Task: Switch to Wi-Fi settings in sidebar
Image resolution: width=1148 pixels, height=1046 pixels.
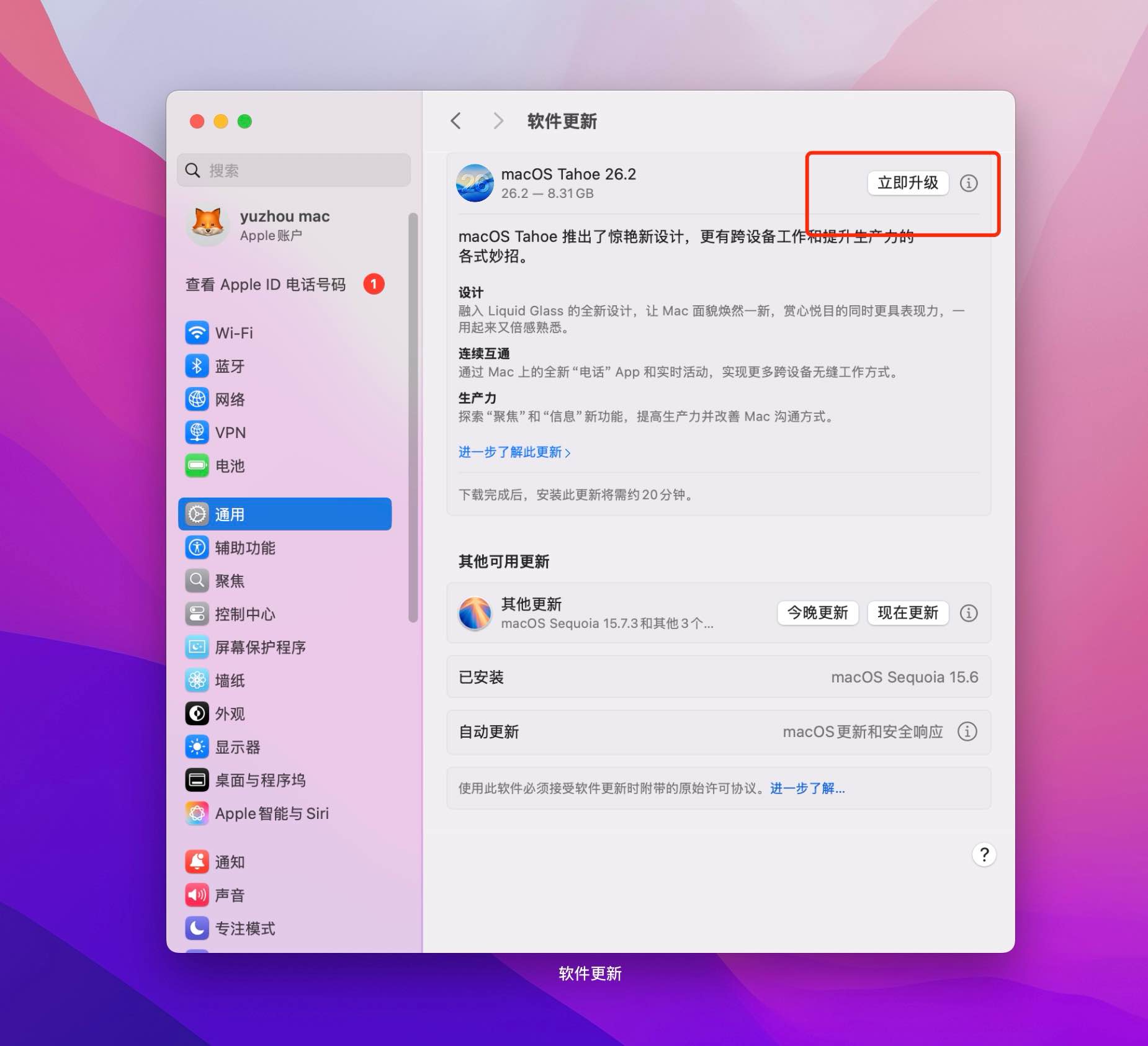Action: tap(197, 333)
